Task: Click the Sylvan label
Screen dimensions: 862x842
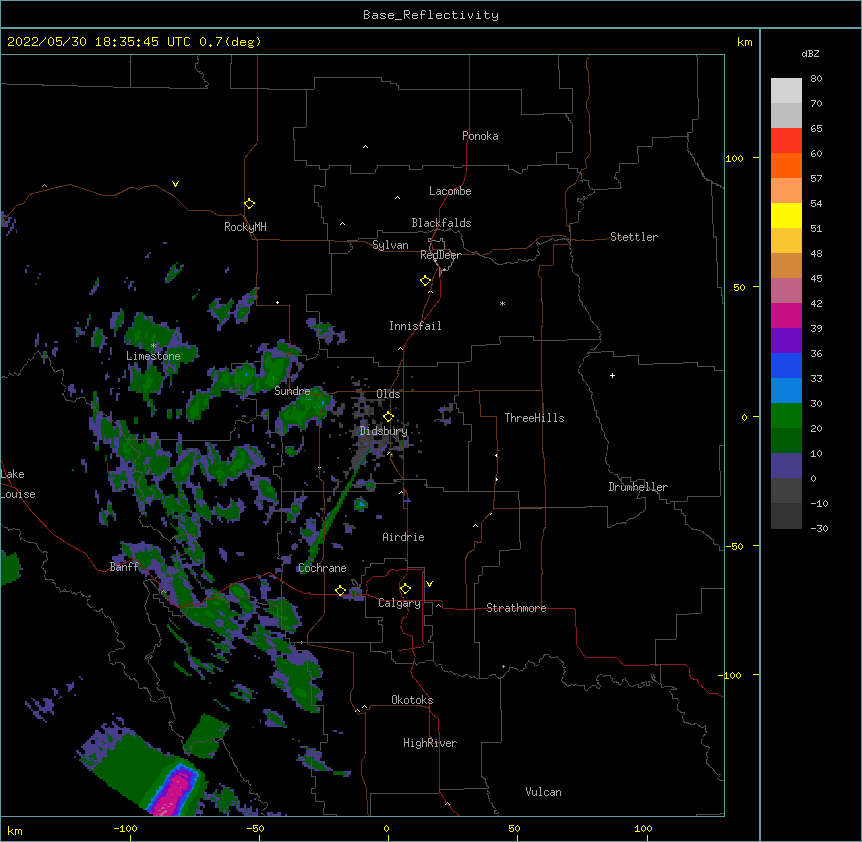Action: click(390, 245)
